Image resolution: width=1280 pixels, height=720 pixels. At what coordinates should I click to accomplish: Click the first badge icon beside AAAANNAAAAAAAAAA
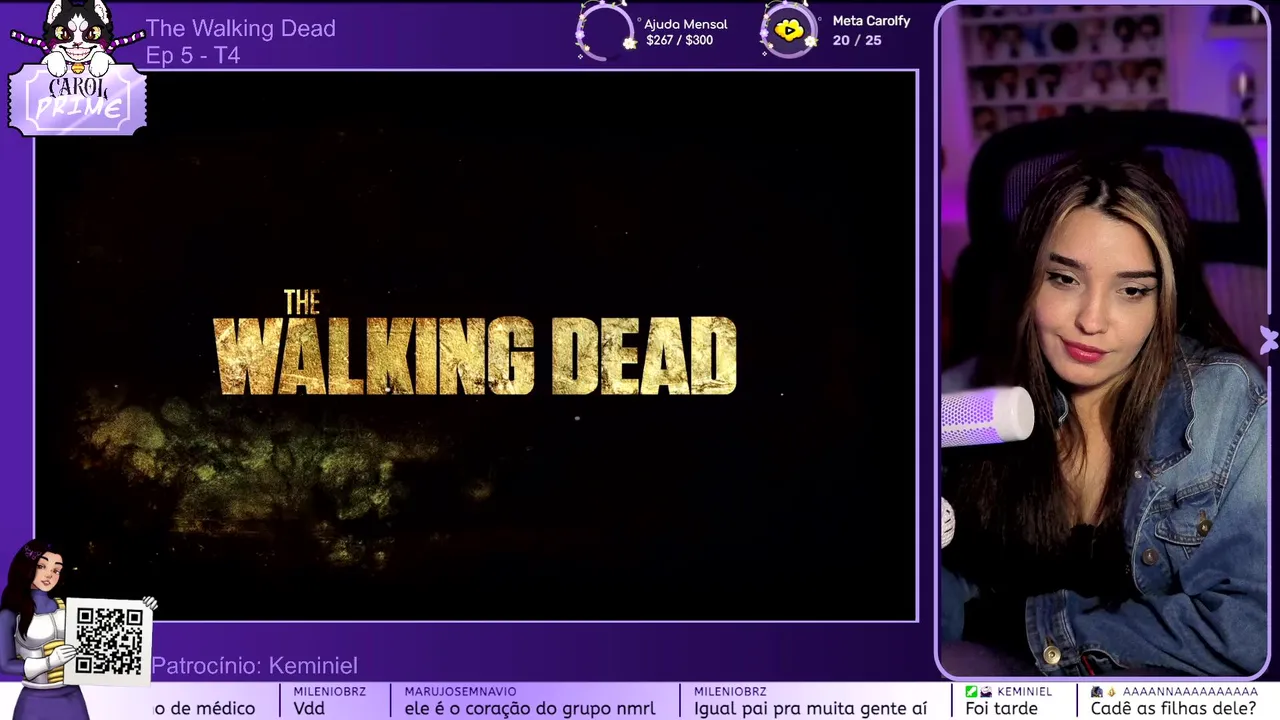(x=1097, y=691)
